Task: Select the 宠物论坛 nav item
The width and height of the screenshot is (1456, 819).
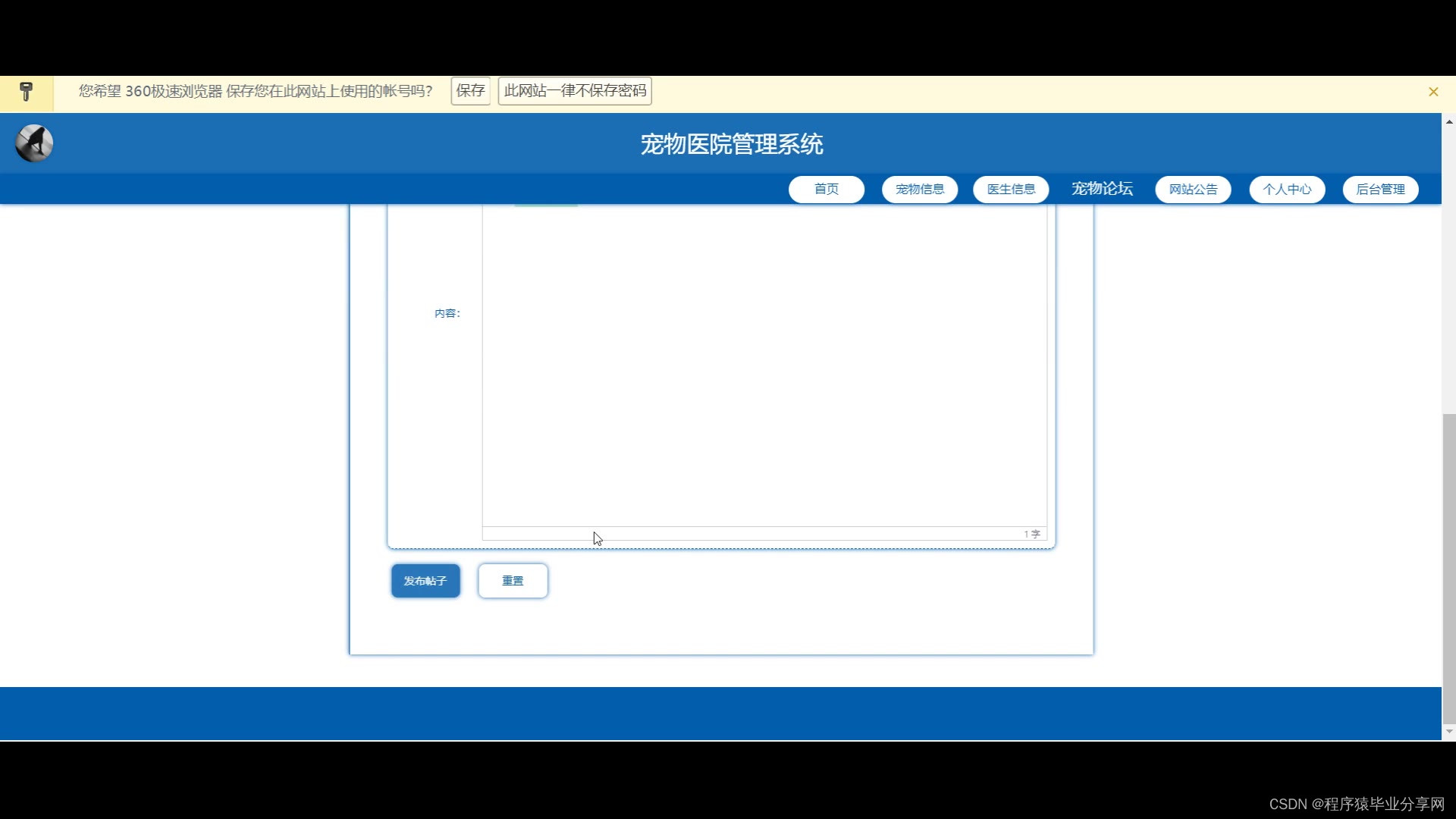Action: (1101, 189)
